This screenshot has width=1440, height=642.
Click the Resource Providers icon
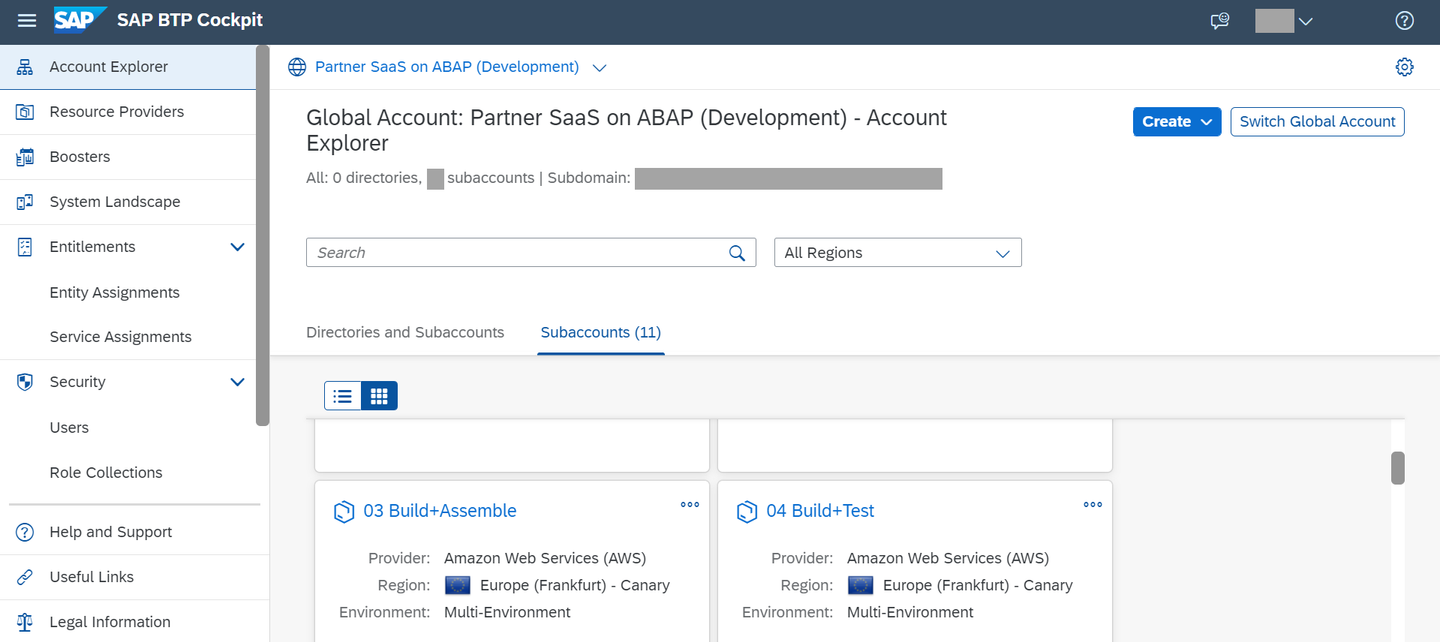pos(26,112)
